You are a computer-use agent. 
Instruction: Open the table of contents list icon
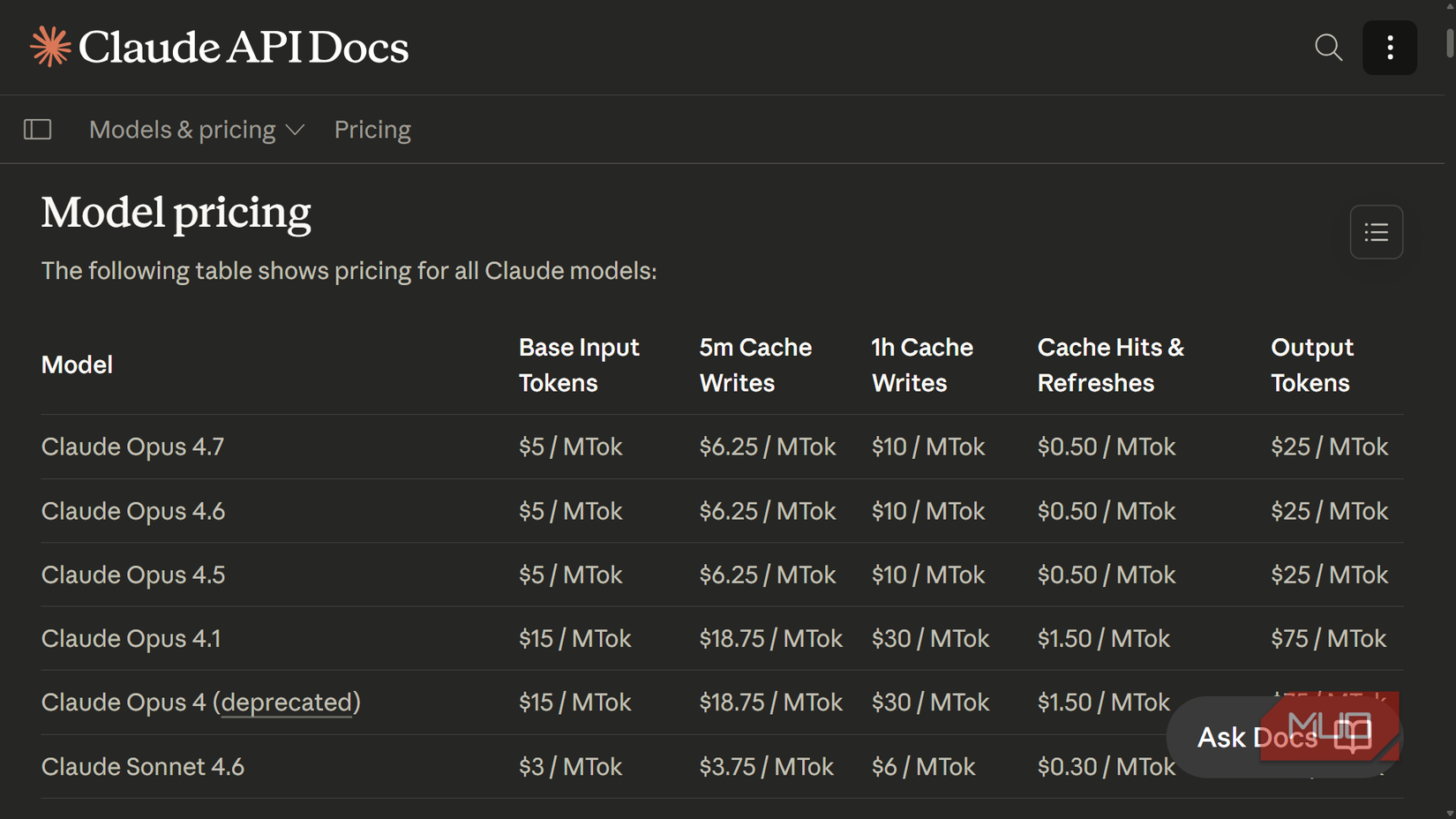point(1377,232)
